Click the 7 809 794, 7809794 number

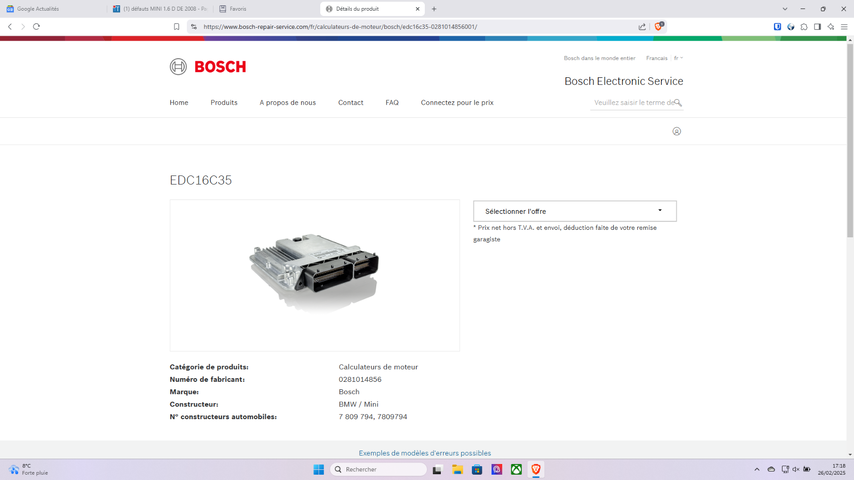[x=373, y=416]
